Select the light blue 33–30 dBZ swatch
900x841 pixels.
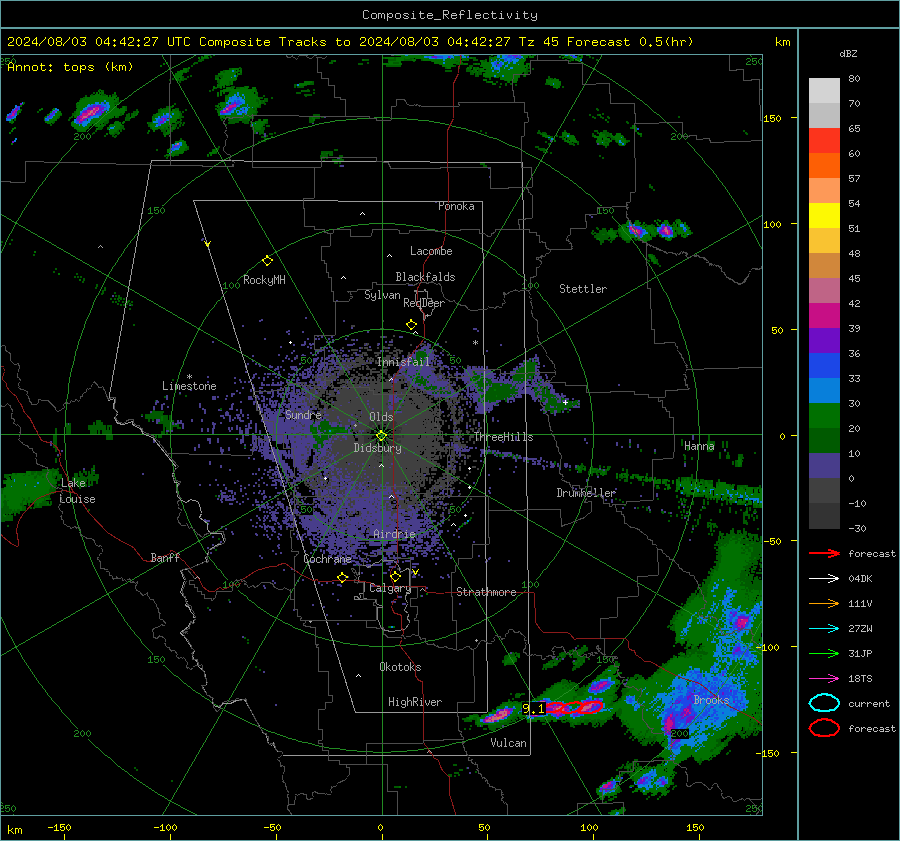824,391
